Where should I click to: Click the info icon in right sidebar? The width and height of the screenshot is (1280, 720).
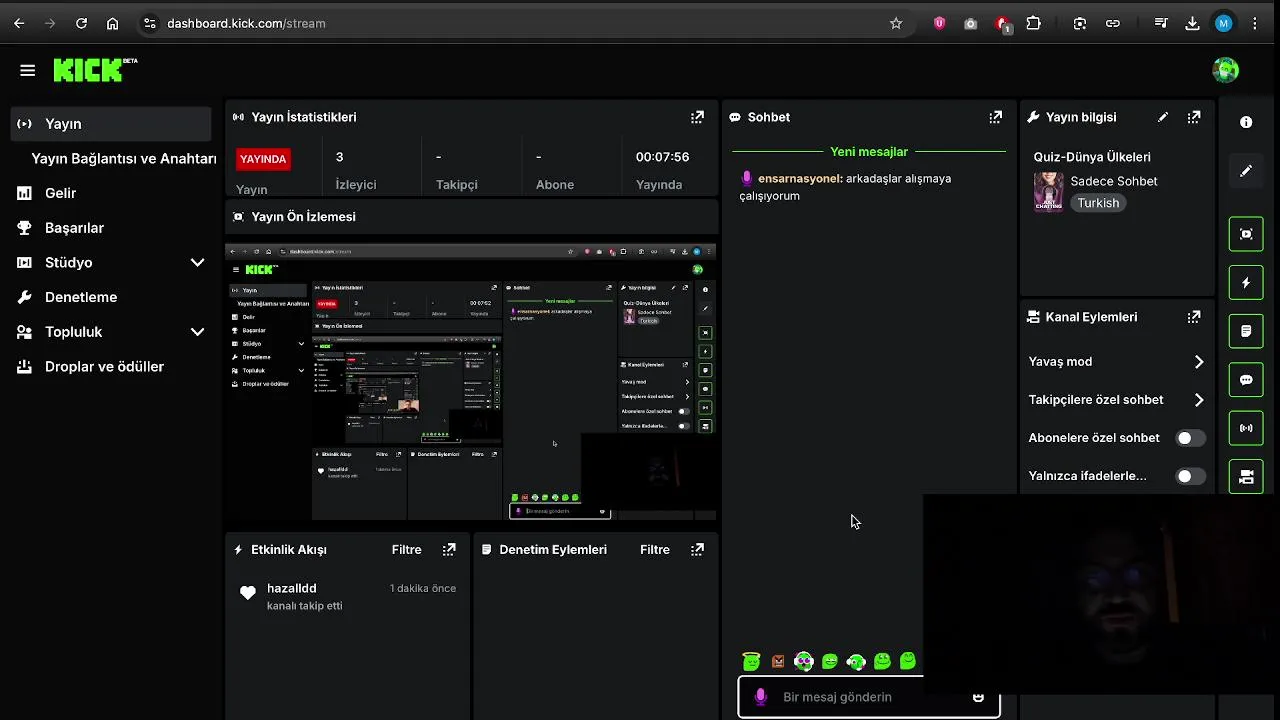click(1246, 122)
